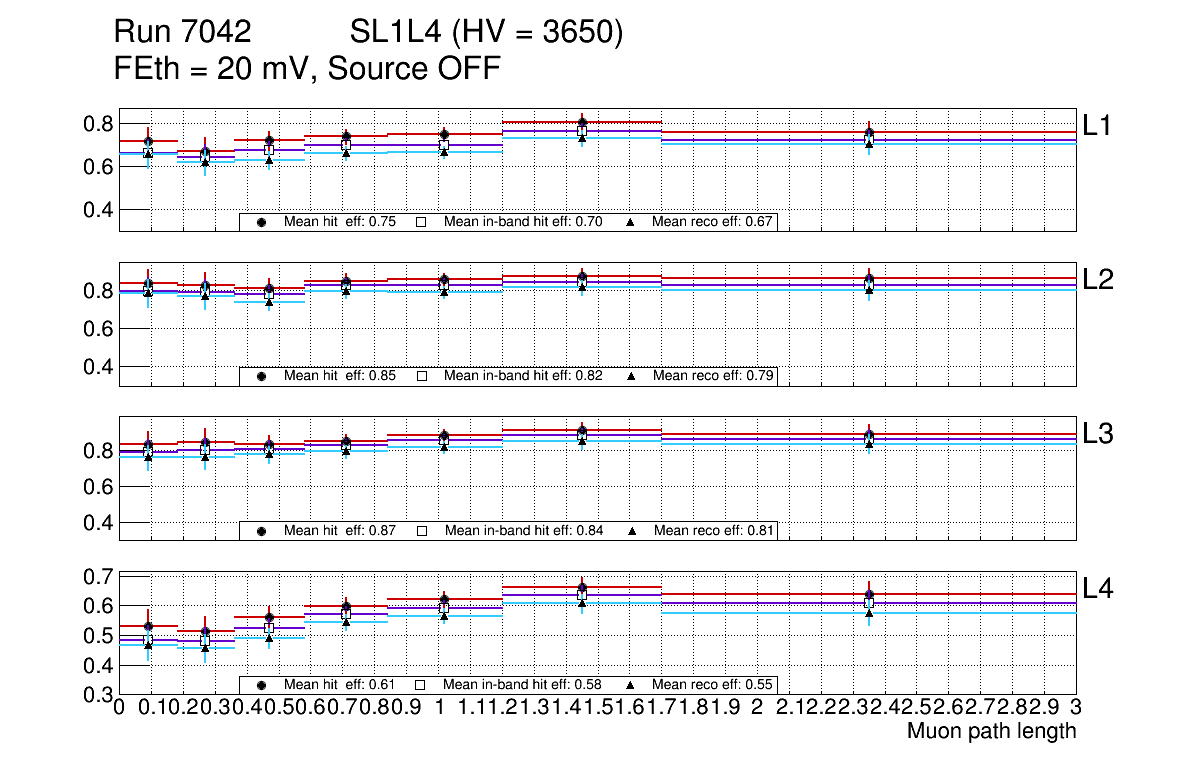Click the 'Muon path length' axis title
1196x772 pixels.
coord(991,731)
